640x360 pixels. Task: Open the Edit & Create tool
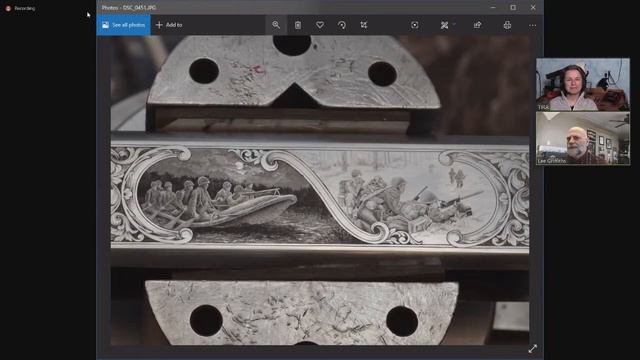pyautogui.click(x=444, y=25)
